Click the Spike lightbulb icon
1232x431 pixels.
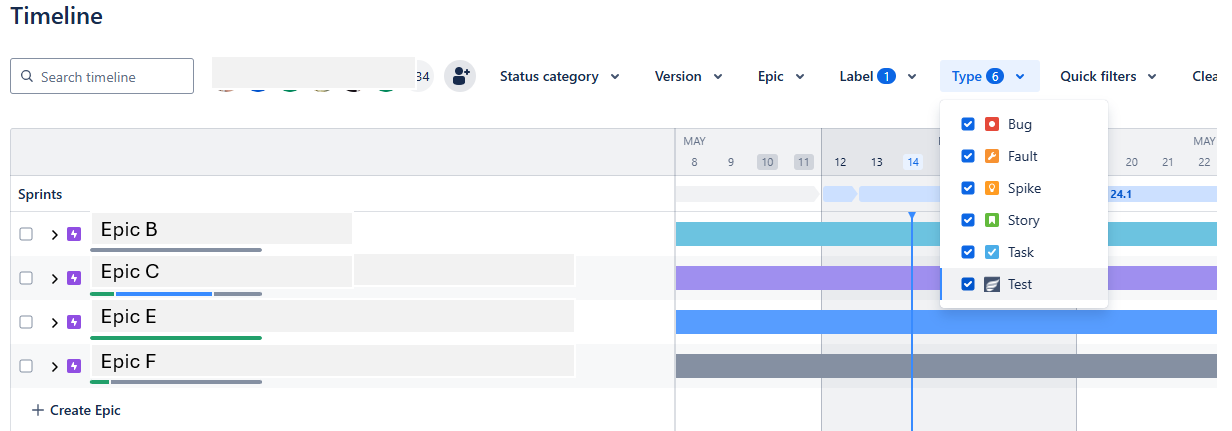pos(992,188)
